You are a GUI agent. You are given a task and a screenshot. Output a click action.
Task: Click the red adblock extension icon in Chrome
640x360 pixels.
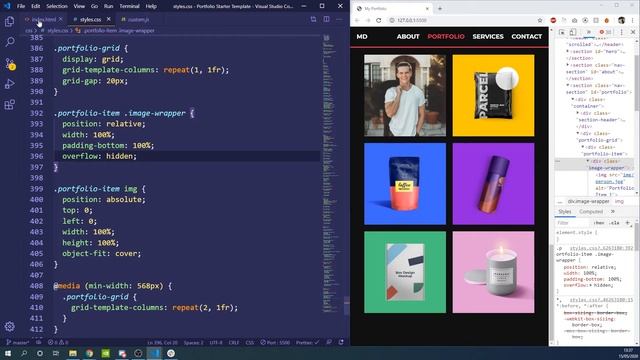(x=553, y=20)
